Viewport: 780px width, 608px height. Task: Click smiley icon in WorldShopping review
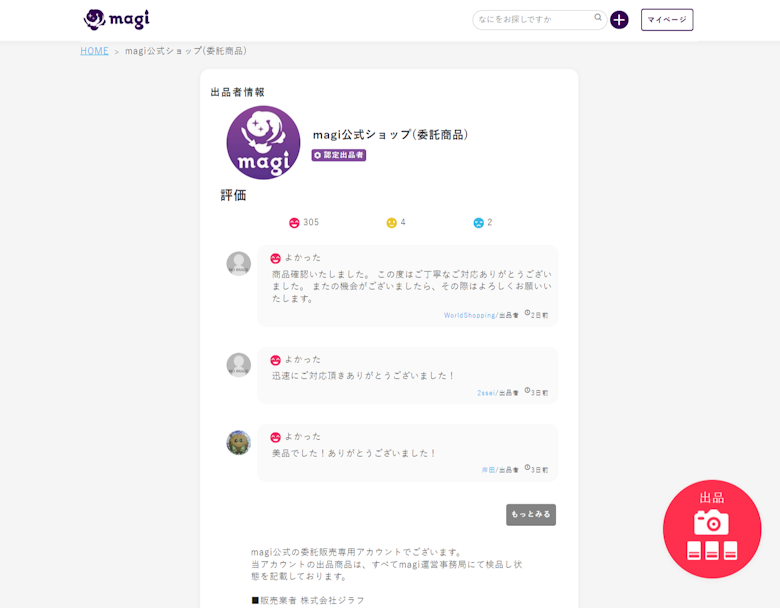point(275,258)
